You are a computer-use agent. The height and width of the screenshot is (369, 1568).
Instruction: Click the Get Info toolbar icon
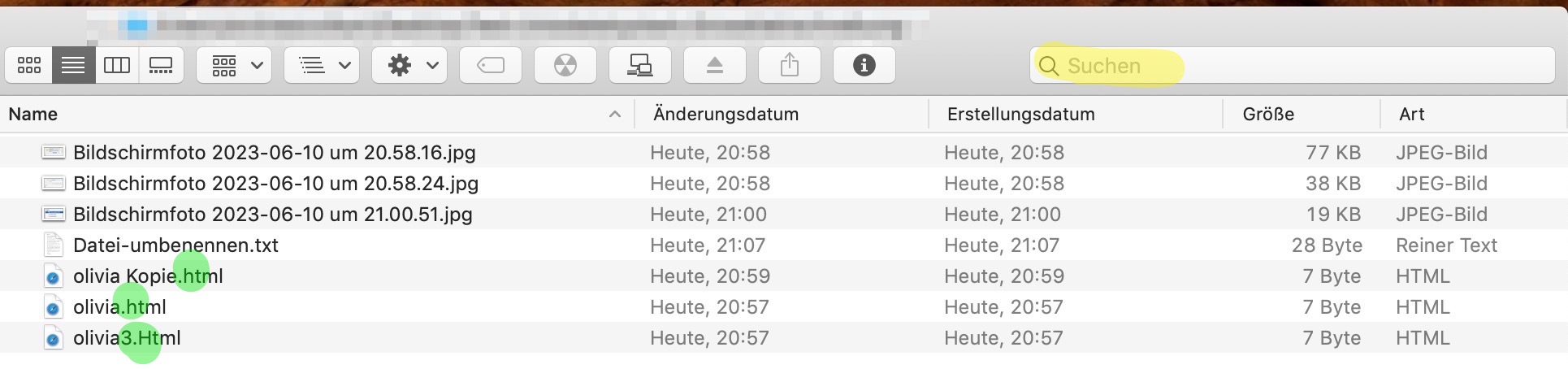[864, 65]
